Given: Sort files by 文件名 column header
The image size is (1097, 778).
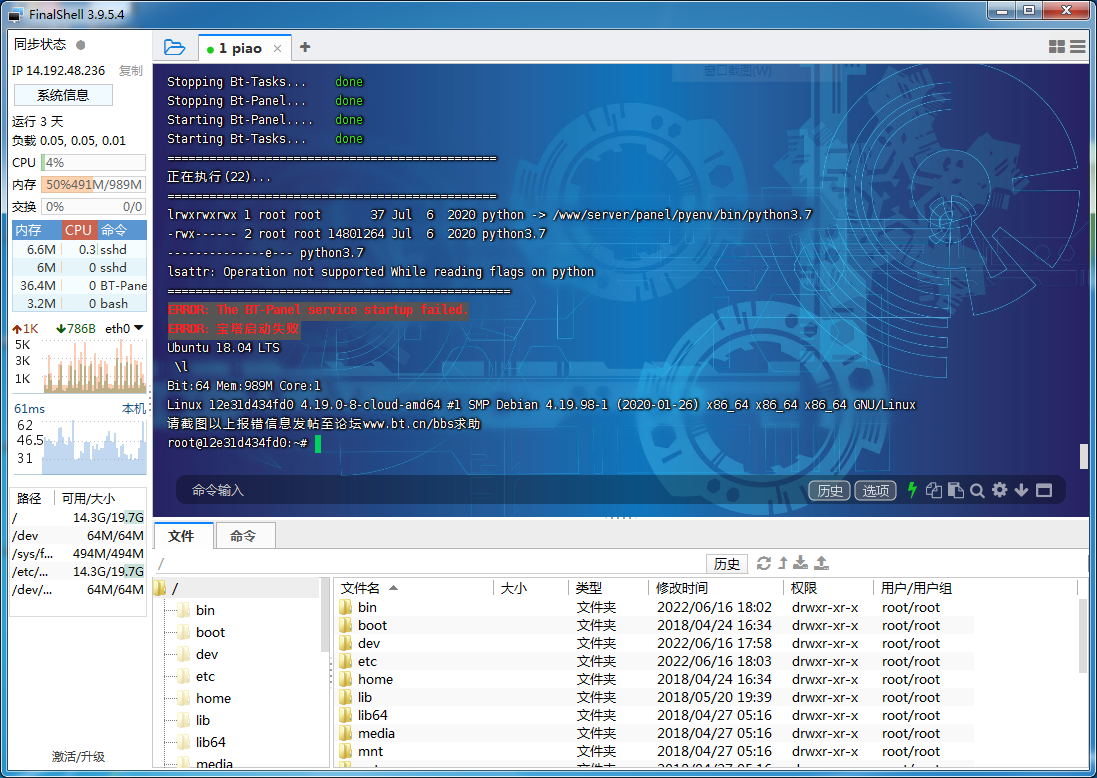Looking at the screenshot, I should click(414, 588).
